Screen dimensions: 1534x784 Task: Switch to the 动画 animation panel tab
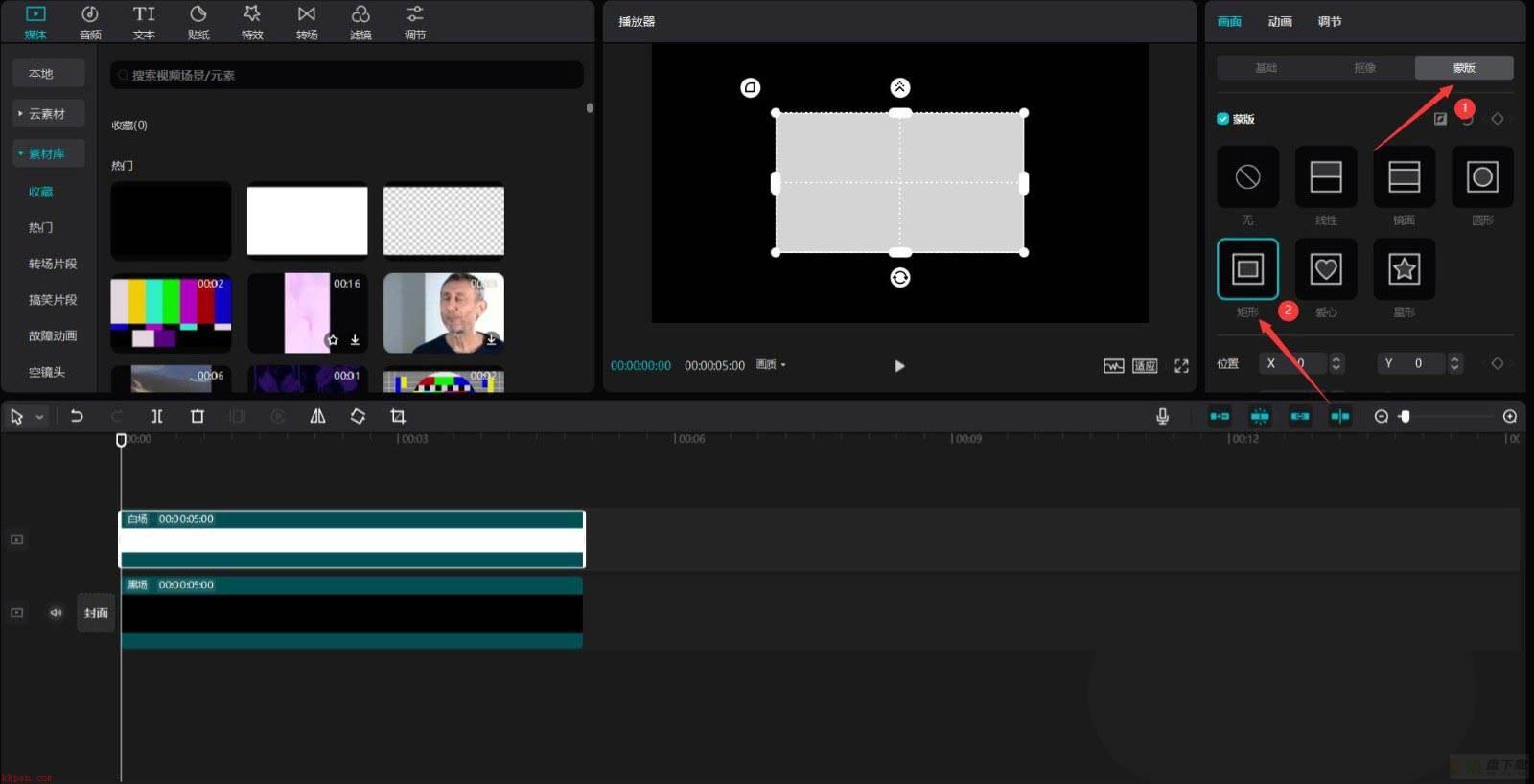[1280, 22]
